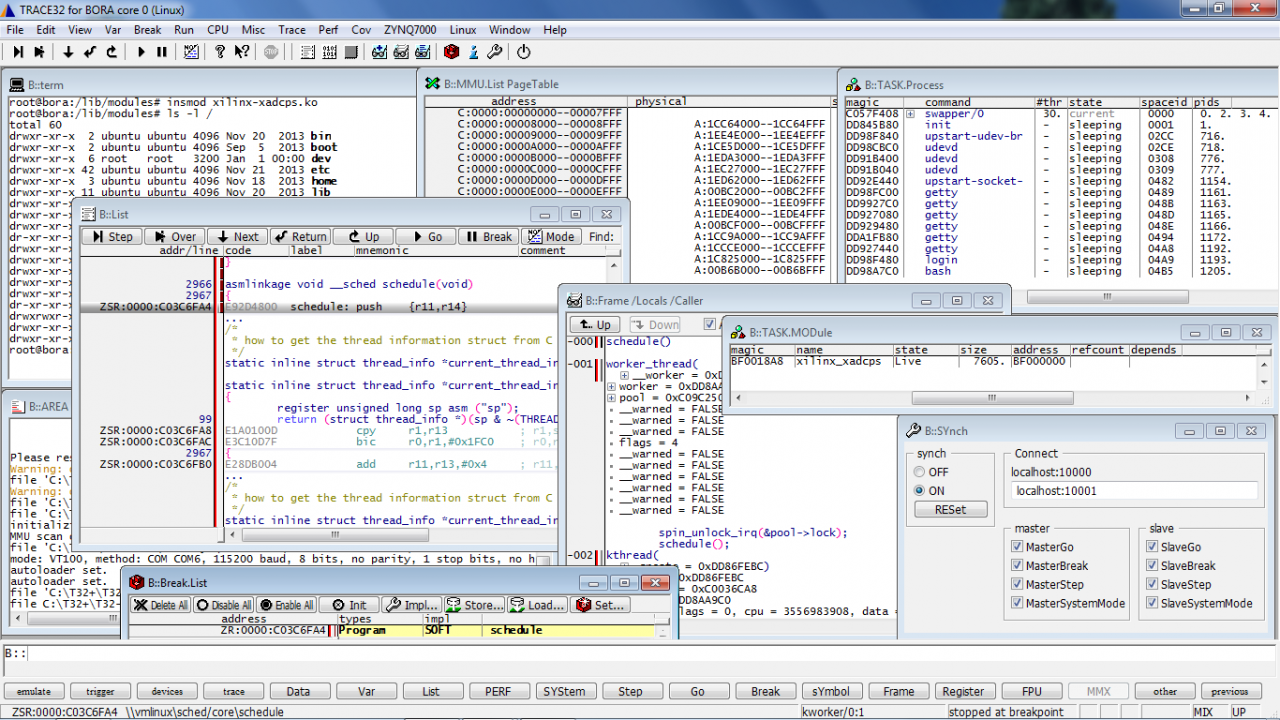
Task: Select the synch OFF radio button
Action: coord(920,472)
